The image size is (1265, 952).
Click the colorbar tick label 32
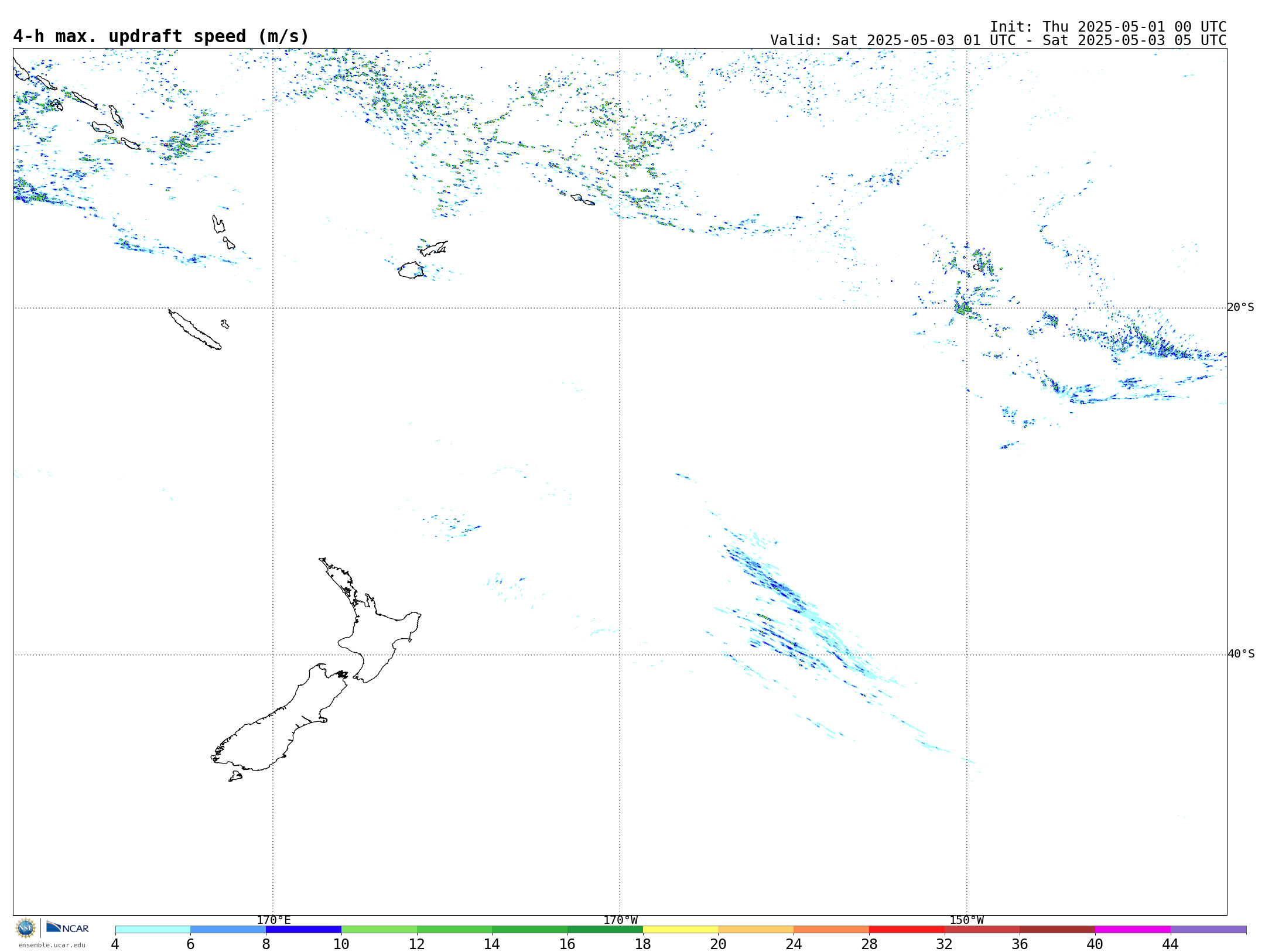tap(945, 944)
